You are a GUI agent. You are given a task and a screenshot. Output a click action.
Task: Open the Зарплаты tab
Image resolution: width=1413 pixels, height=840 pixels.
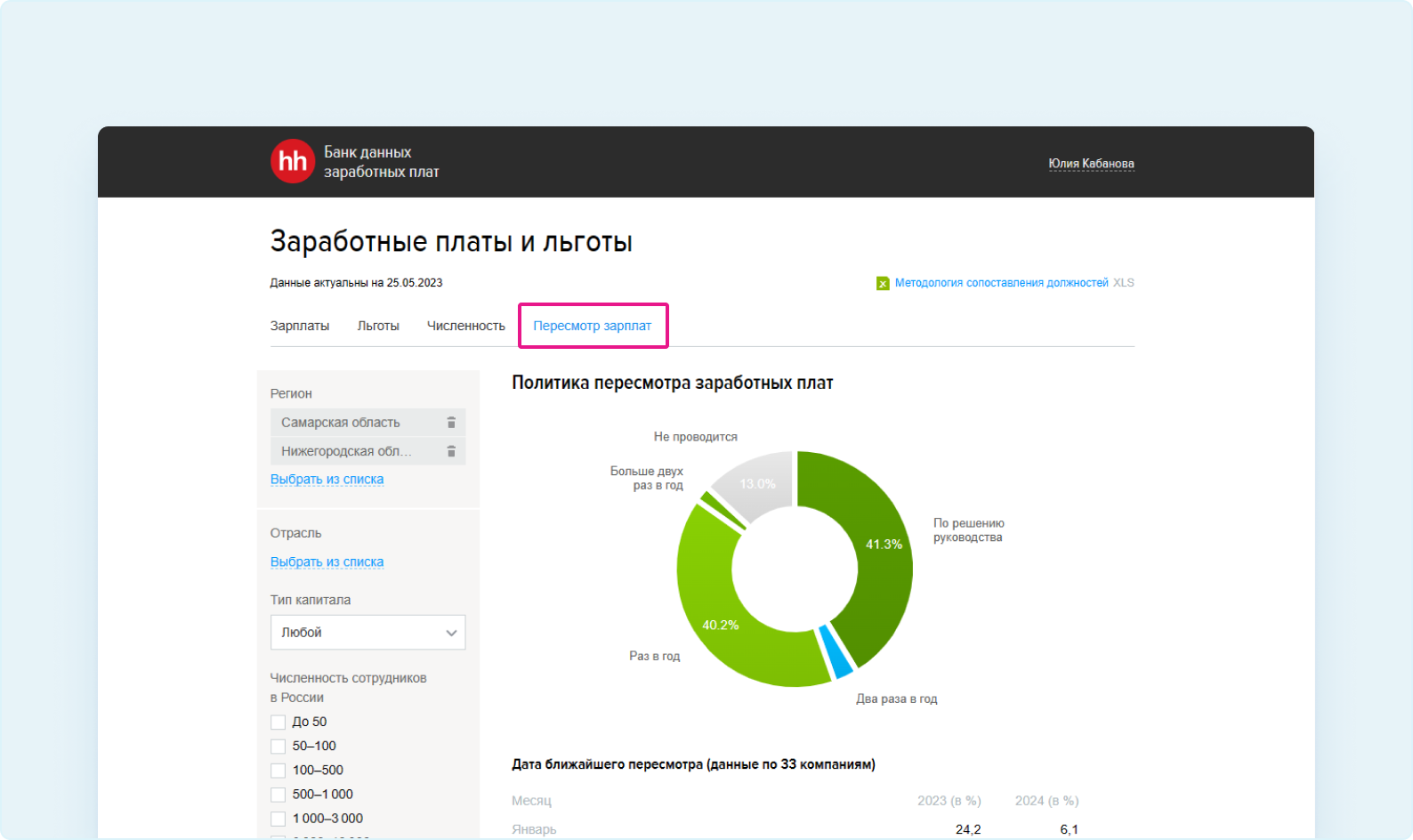click(300, 326)
